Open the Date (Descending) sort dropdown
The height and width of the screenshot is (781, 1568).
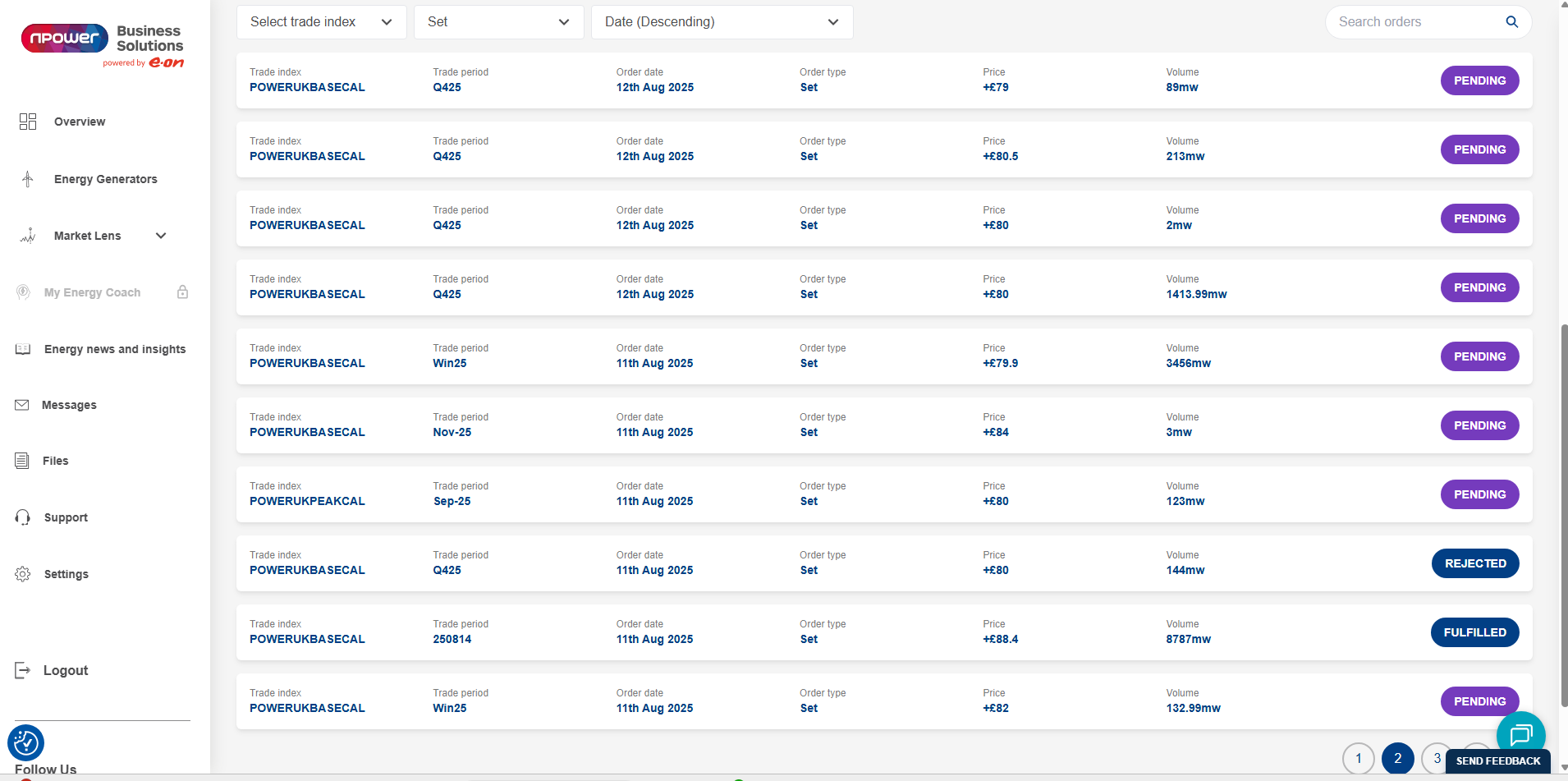click(722, 22)
